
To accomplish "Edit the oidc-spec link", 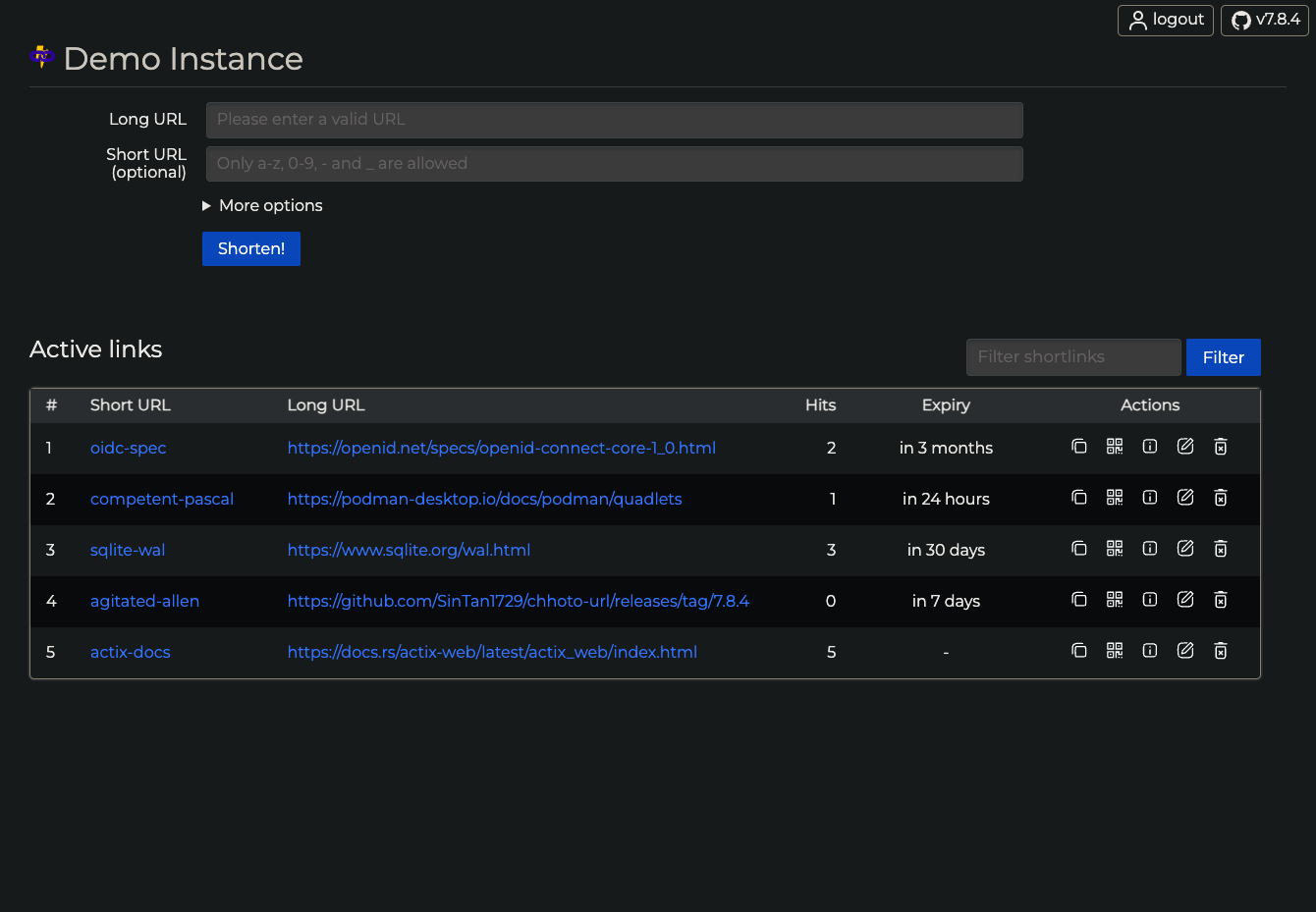I will [1185, 447].
